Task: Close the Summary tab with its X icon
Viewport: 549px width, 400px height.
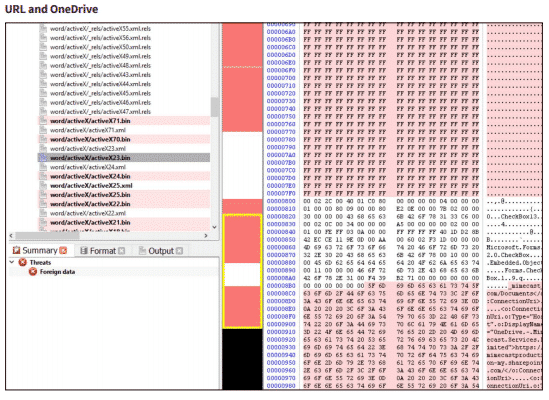Action: coord(63,250)
